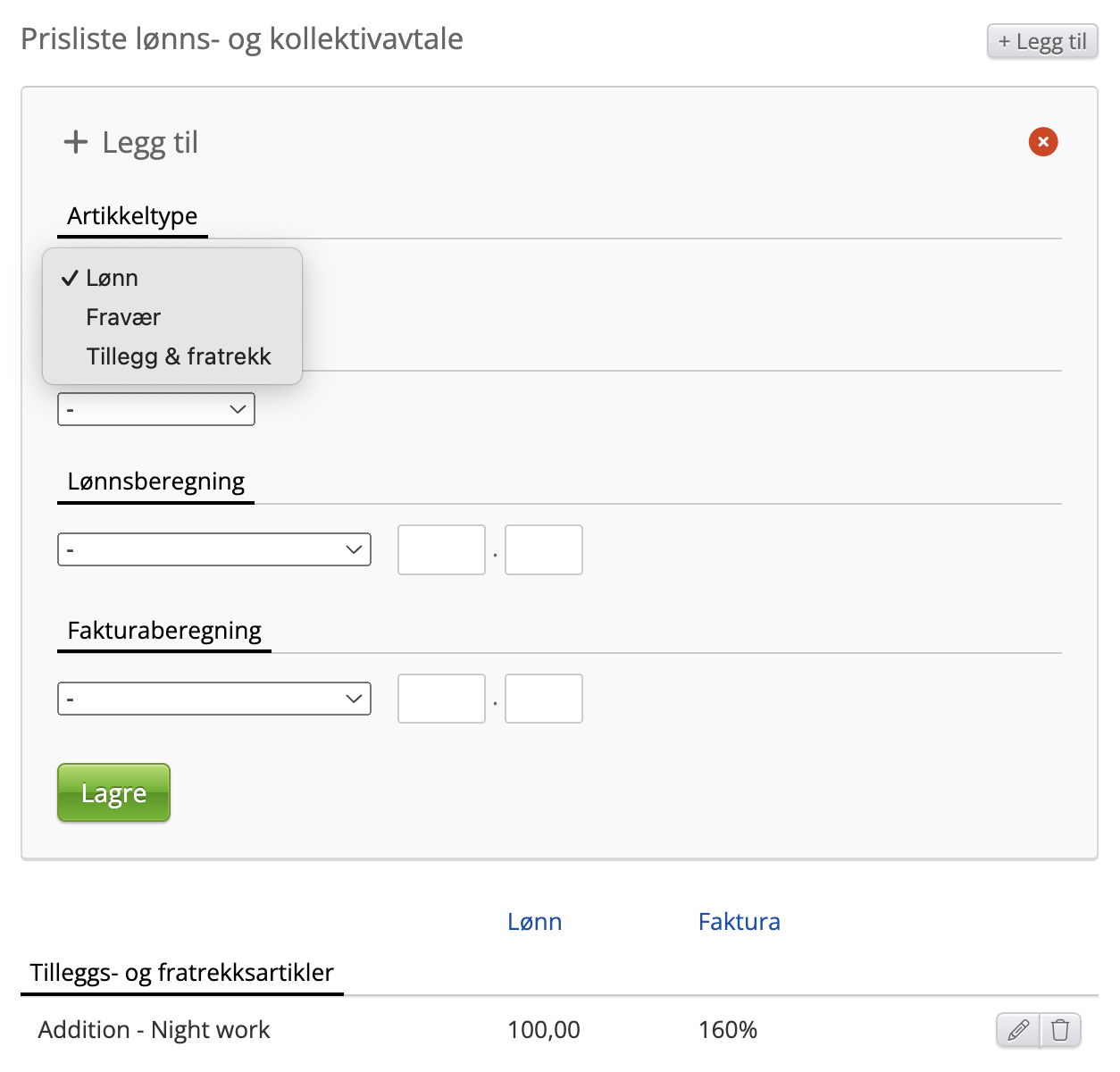1120x1072 pixels.
Task: Expand the Fakturaberegning dropdown
Action: [x=214, y=699]
